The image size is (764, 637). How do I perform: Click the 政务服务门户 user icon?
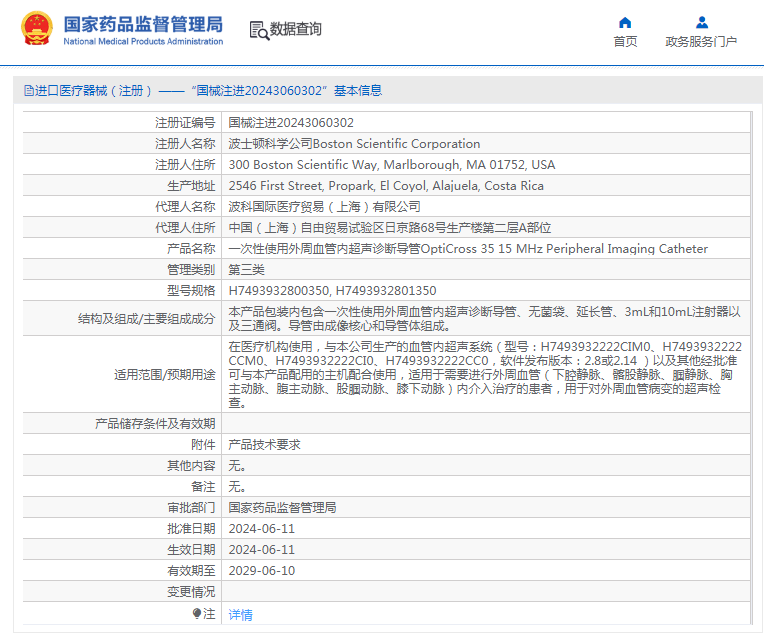coord(702,22)
